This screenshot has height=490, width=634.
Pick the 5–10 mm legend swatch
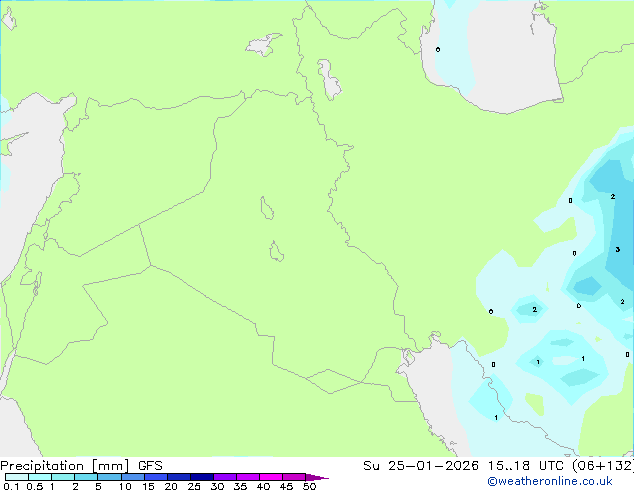tap(109, 477)
